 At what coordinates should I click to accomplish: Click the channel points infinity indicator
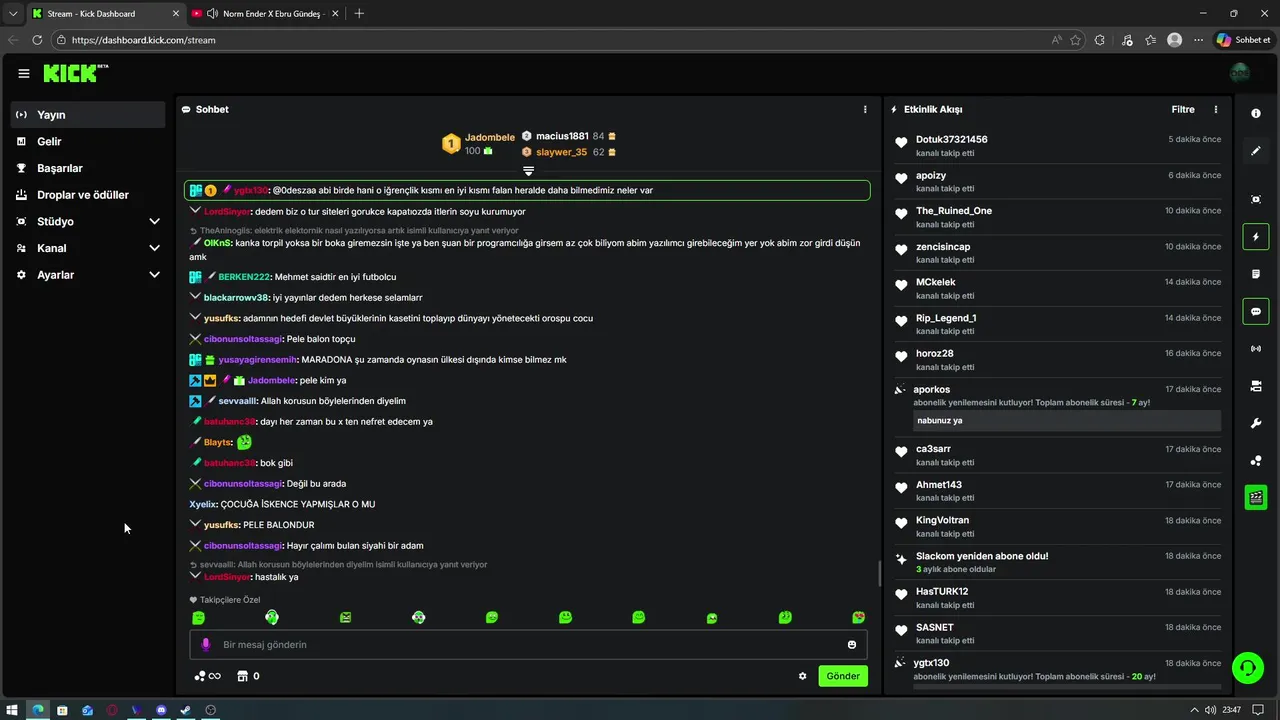(207, 676)
